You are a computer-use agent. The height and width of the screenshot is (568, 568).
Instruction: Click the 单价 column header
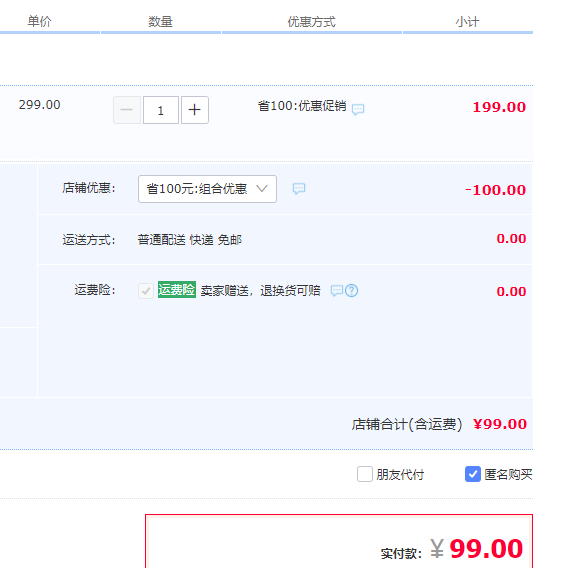39,21
